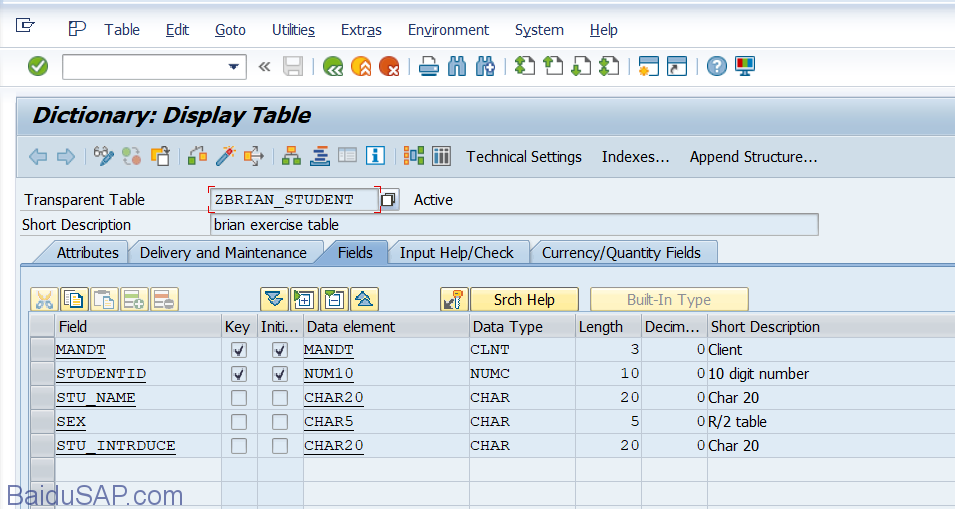The height and width of the screenshot is (509, 955).
Task: Click the orange Exit icon
Action: (x=361, y=67)
